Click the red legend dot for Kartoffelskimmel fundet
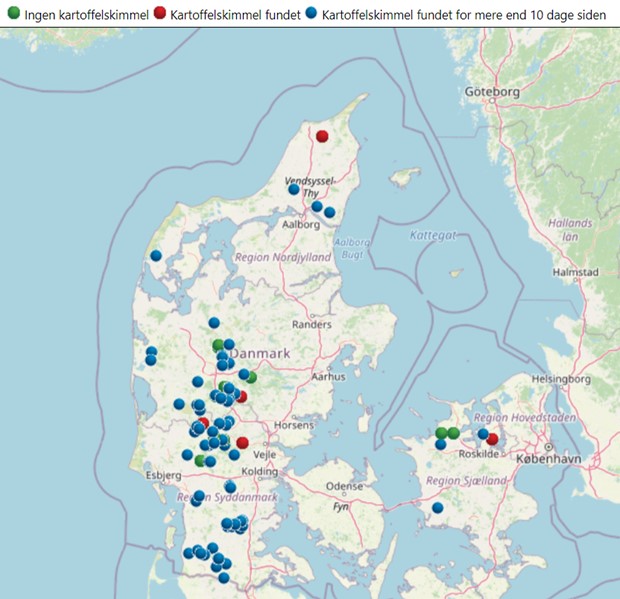Viewport: 620px width, 599px height. click(x=160, y=14)
